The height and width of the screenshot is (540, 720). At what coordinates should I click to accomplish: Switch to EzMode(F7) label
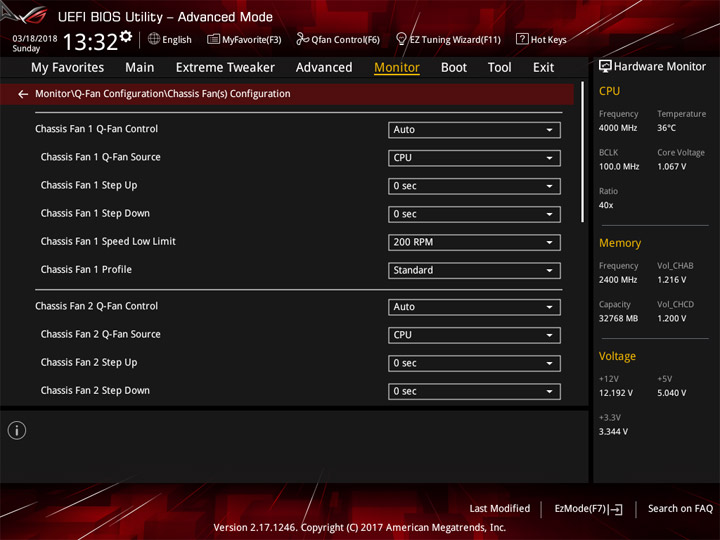(580, 509)
